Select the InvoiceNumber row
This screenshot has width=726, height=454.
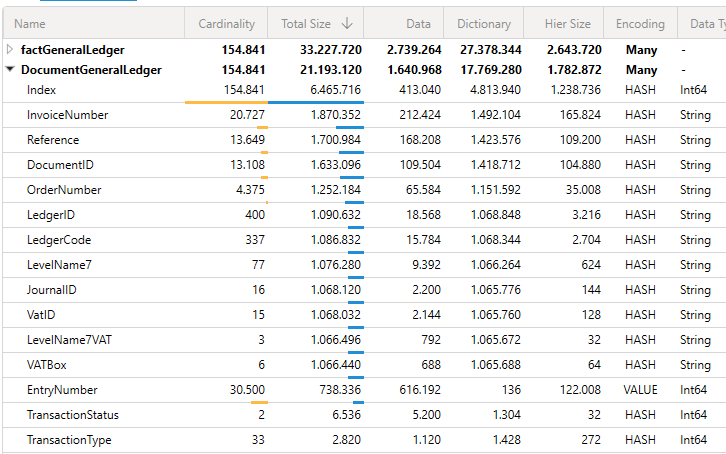pos(67,115)
